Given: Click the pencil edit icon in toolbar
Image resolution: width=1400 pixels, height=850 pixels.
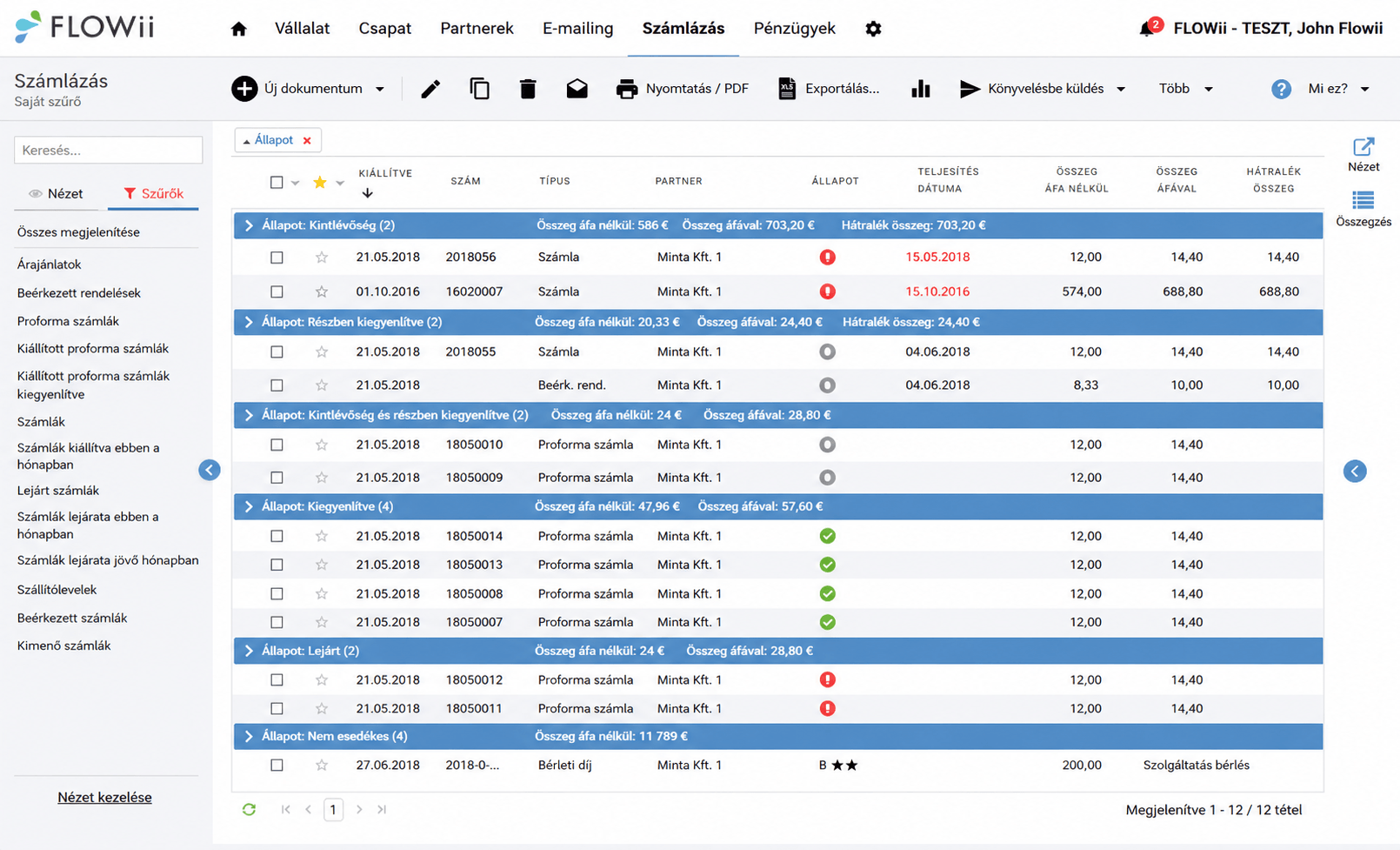Looking at the screenshot, I should coord(430,89).
